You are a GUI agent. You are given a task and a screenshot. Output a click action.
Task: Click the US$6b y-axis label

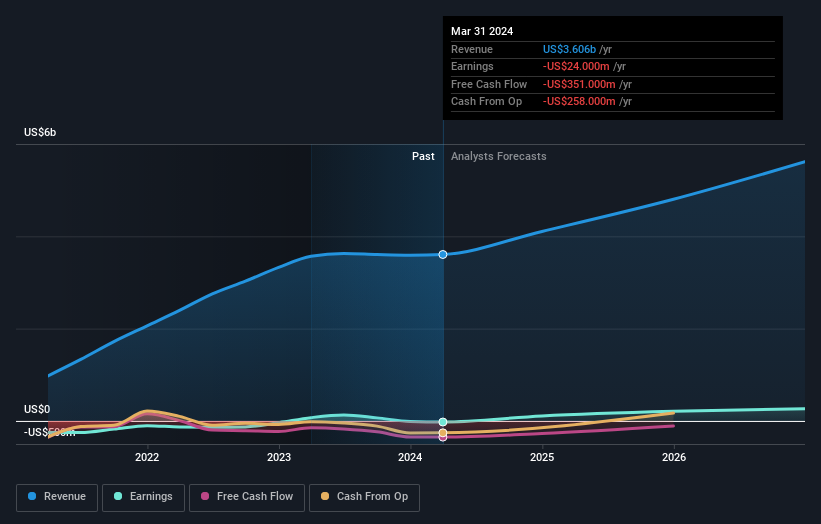click(40, 132)
